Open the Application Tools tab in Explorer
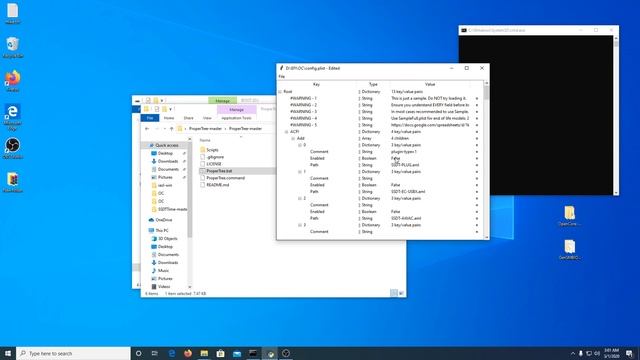The width and height of the screenshot is (640, 360). (x=236, y=118)
